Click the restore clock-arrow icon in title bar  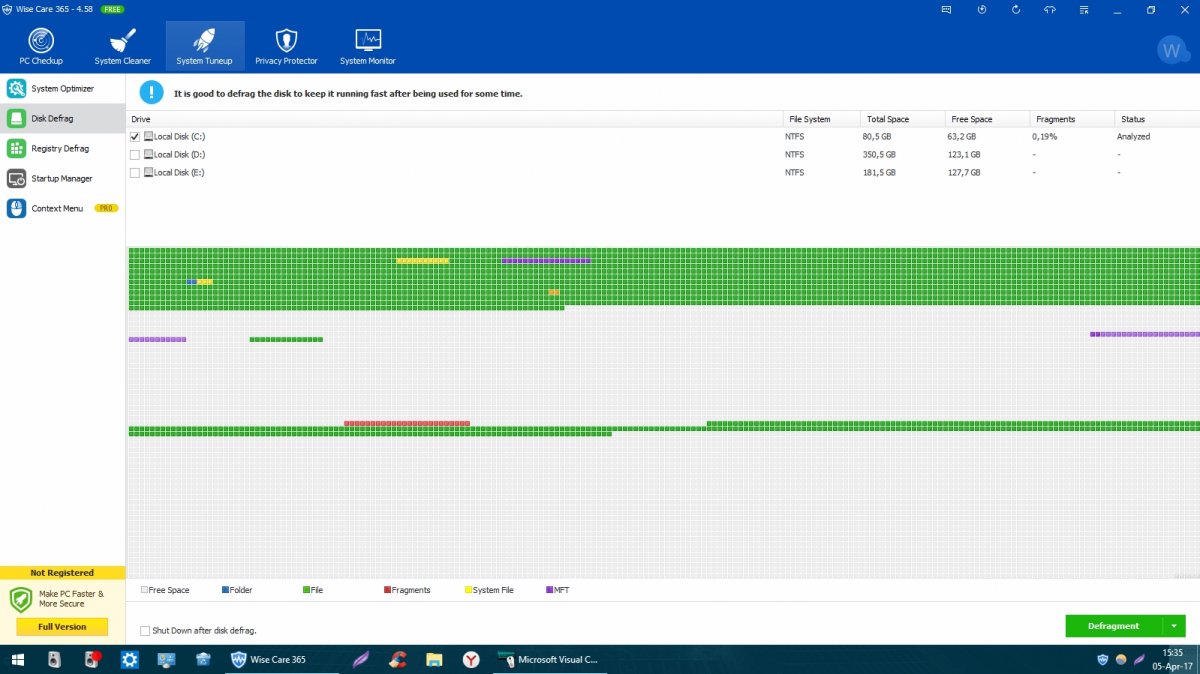[x=981, y=9]
